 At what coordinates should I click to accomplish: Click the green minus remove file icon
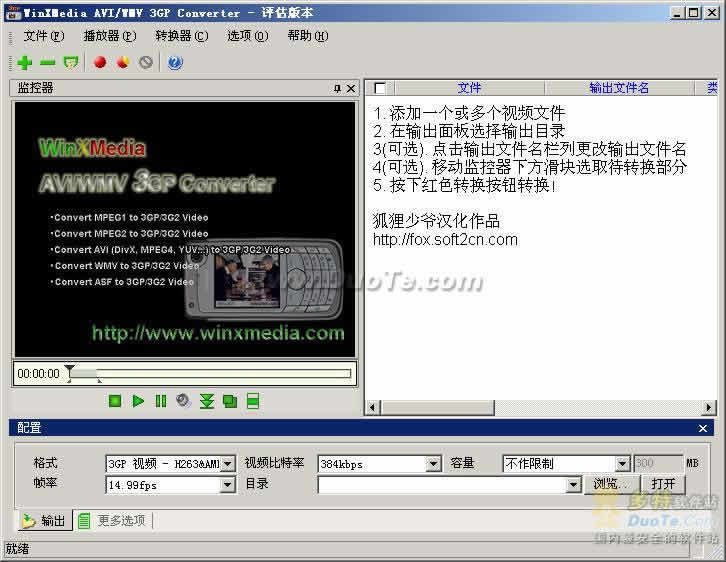48,62
